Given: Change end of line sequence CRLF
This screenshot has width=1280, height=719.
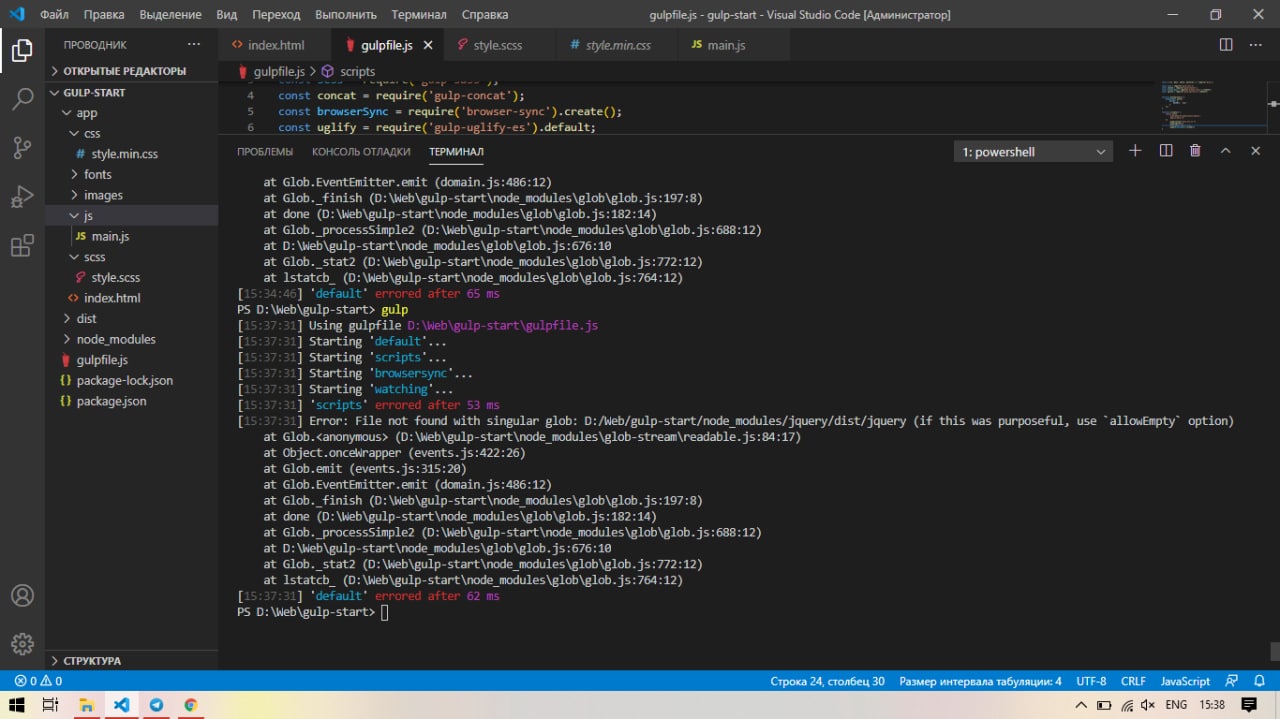Looking at the screenshot, I should coord(1133,681).
